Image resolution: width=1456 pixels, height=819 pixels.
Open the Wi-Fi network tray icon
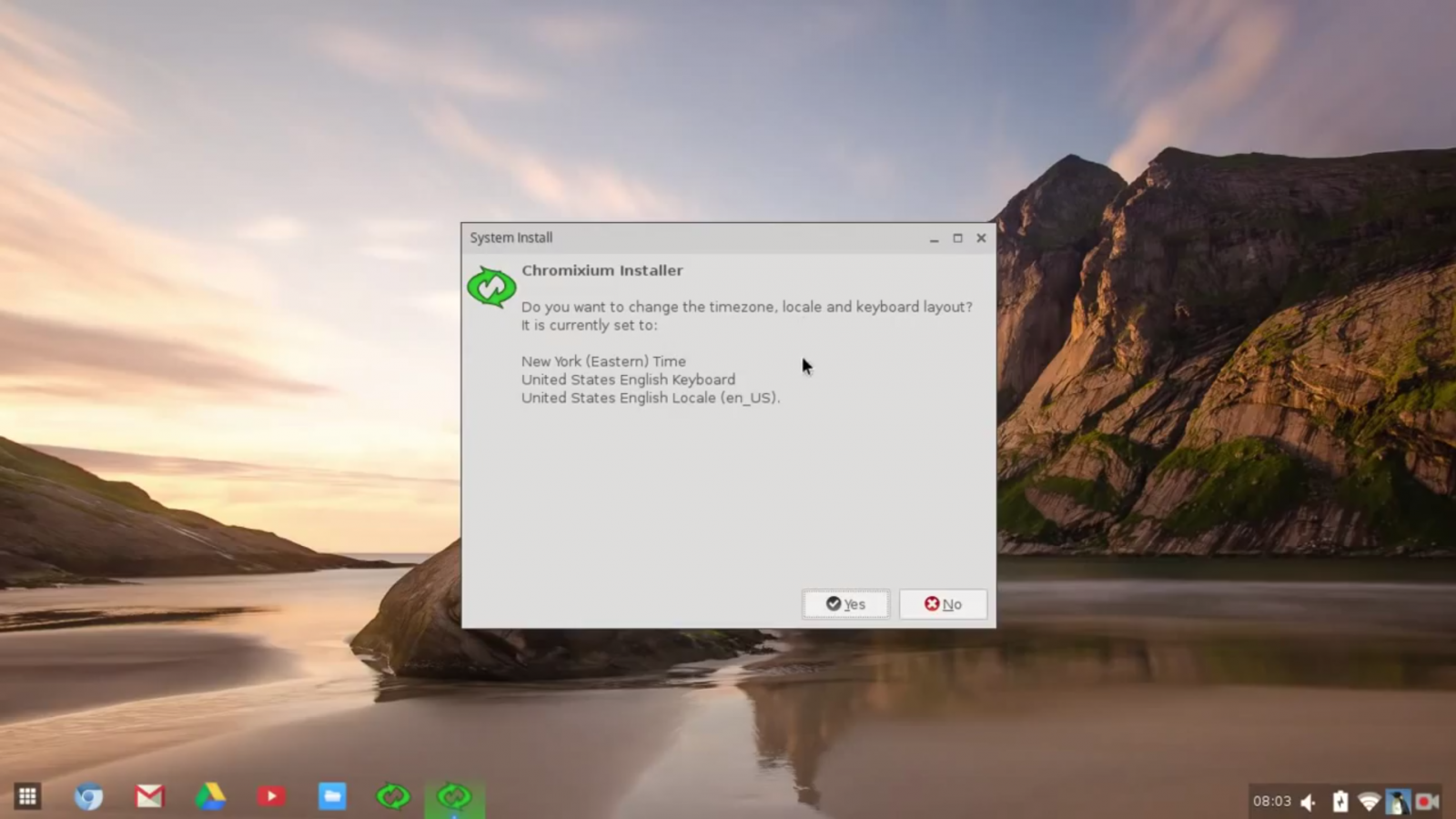coord(1369,802)
